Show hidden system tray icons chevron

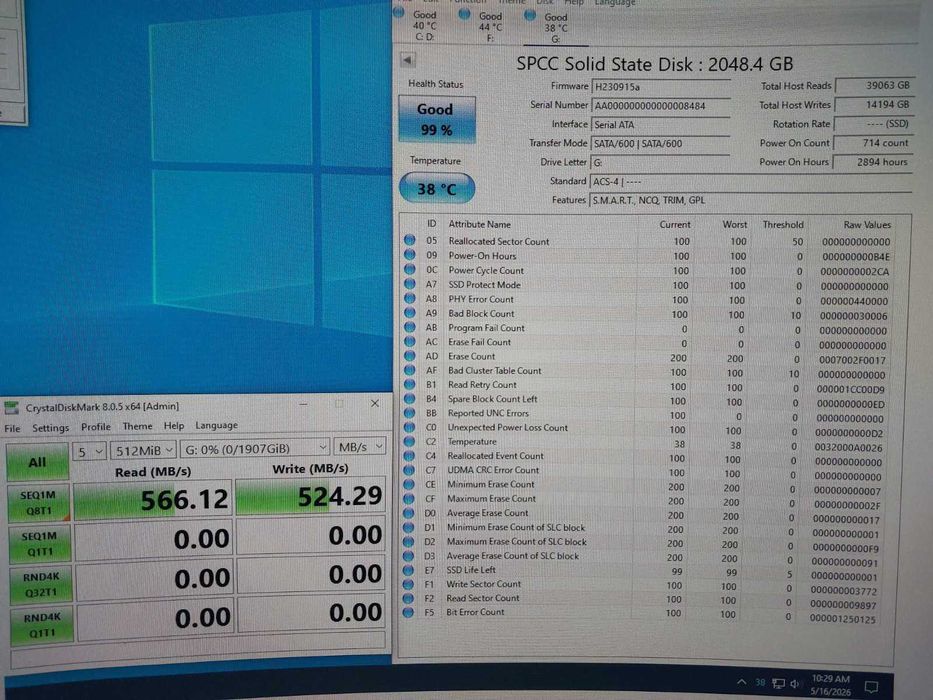click(x=741, y=682)
